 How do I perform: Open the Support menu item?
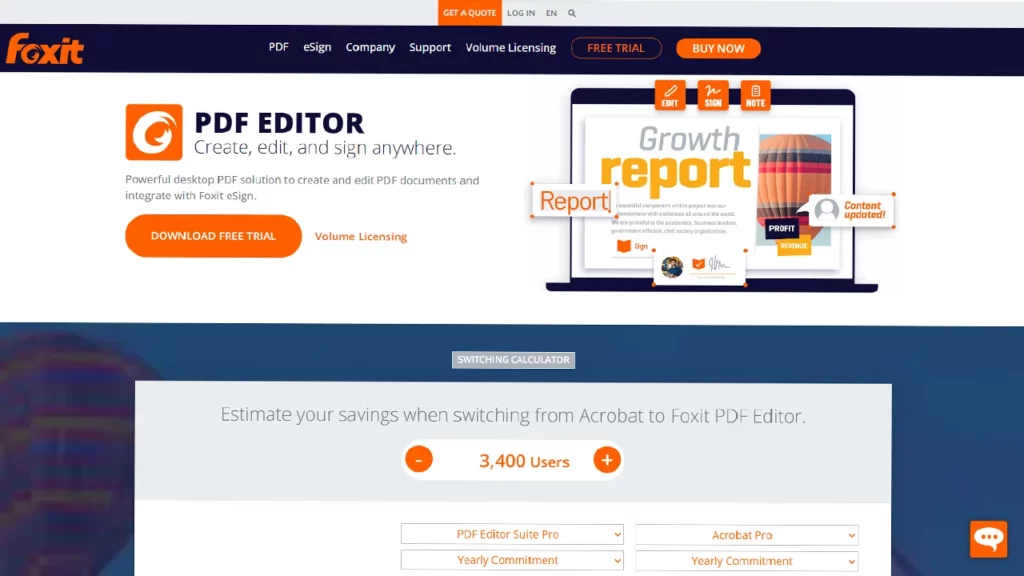coord(430,48)
